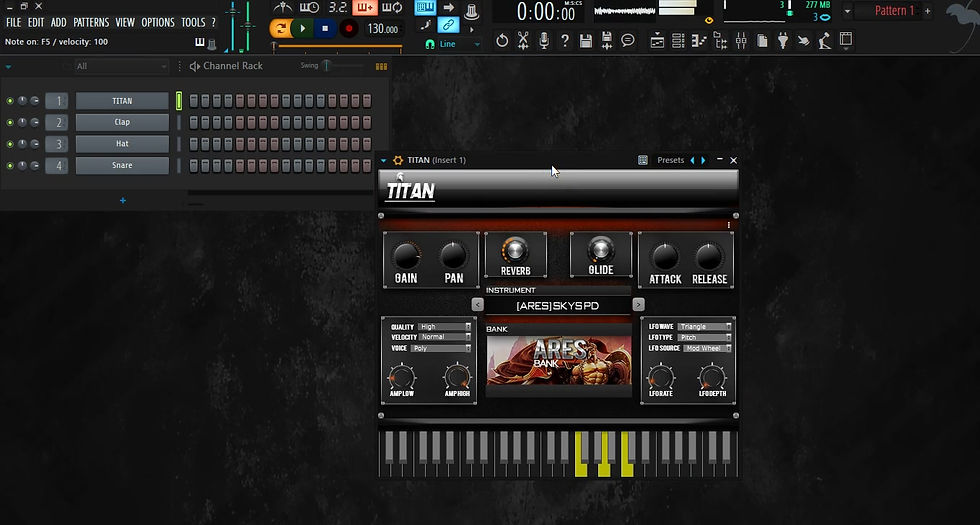Open the project info speech bubble icon
This screenshot has height=525, width=980.
point(628,41)
